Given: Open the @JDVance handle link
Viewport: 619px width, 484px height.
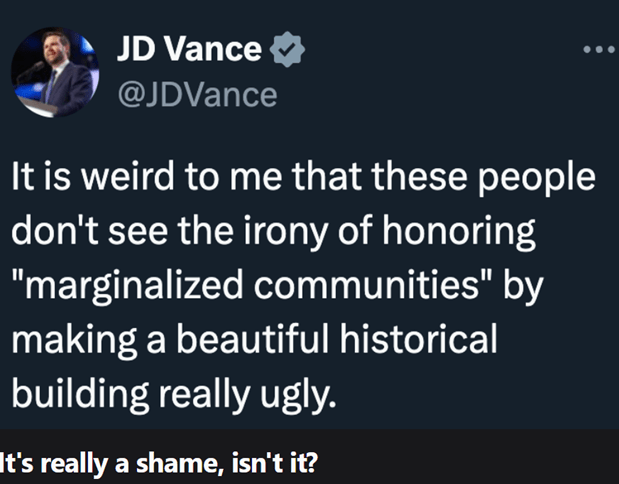Looking at the screenshot, I should pyautogui.click(x=198, y=95).
